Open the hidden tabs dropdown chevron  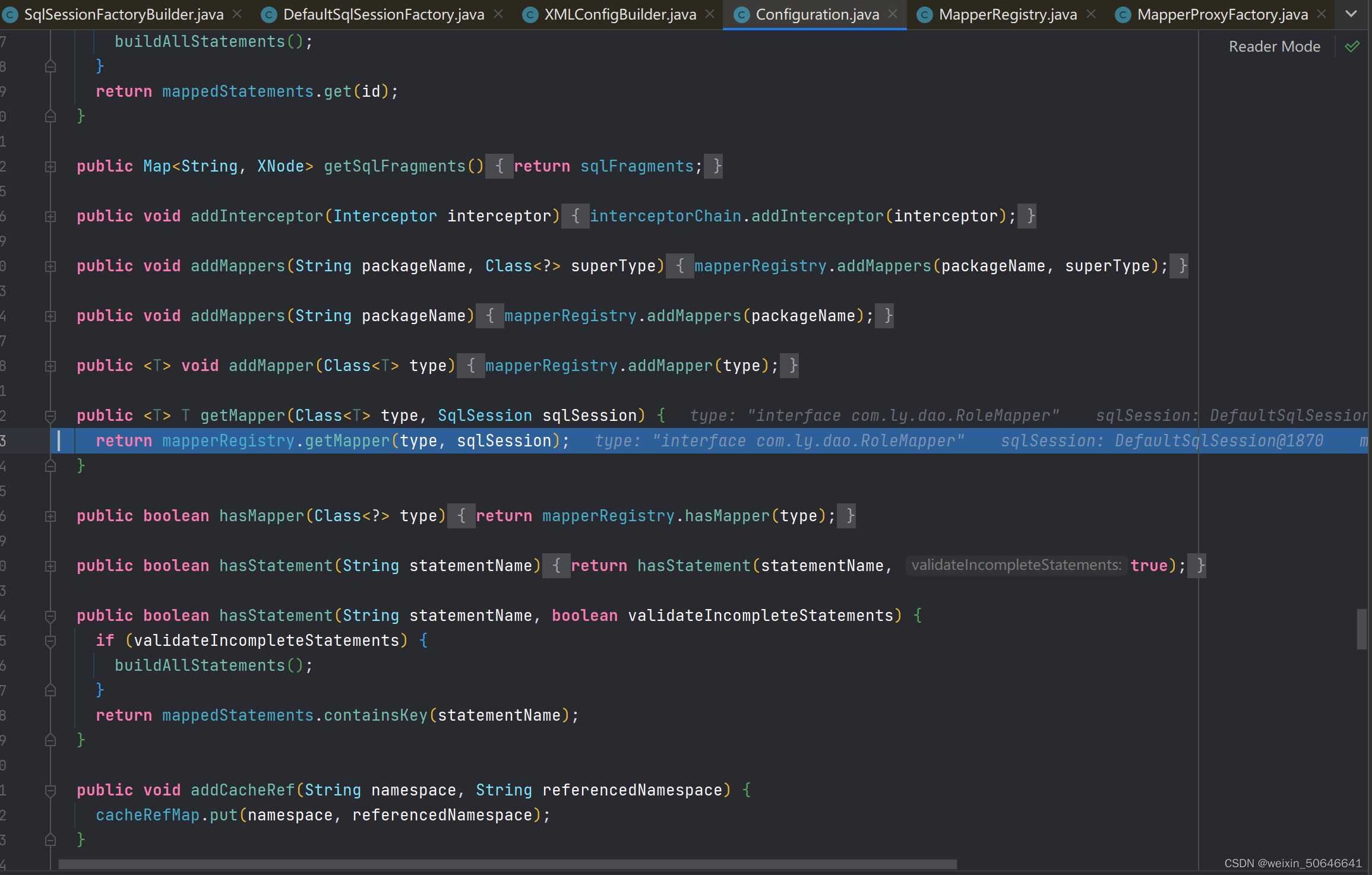pyautogui.click(x=1351, y=14)
